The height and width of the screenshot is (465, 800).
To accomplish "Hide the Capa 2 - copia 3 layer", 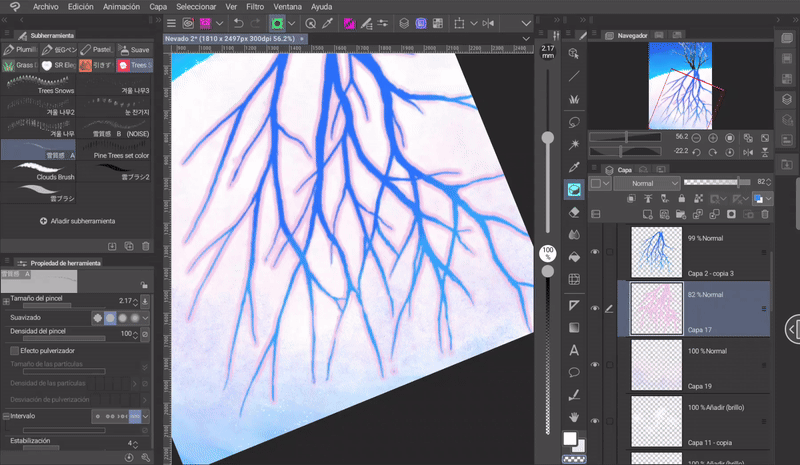I will [596, 253].
